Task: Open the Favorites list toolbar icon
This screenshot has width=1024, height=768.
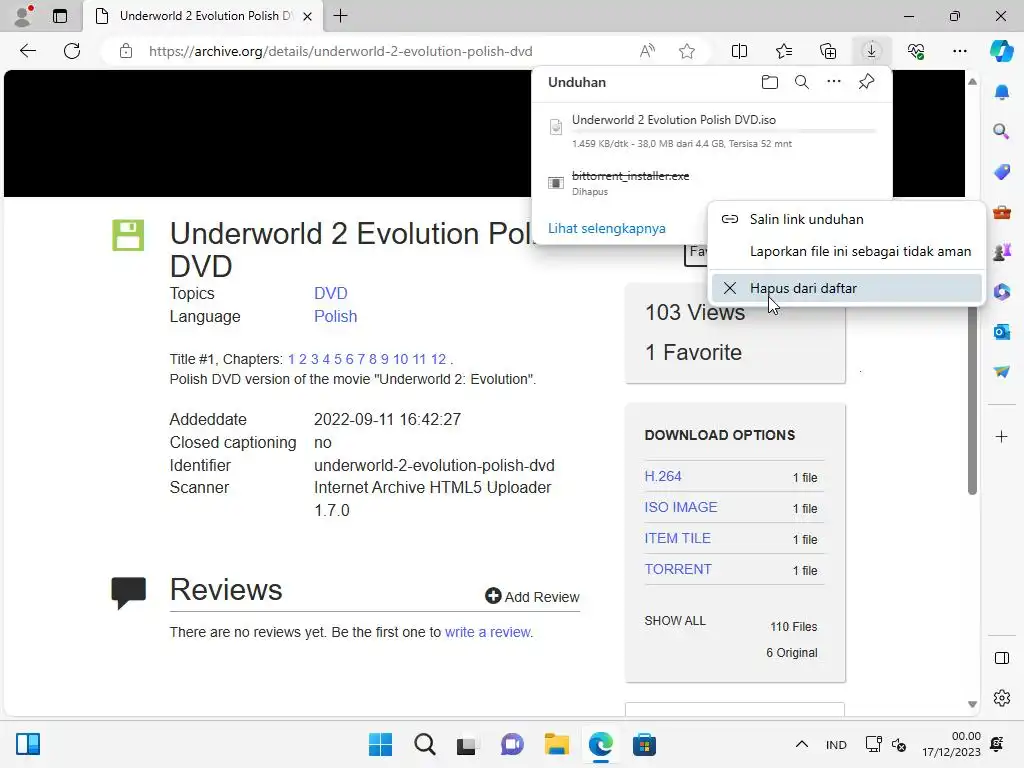Action: click(x=784, y=51)
